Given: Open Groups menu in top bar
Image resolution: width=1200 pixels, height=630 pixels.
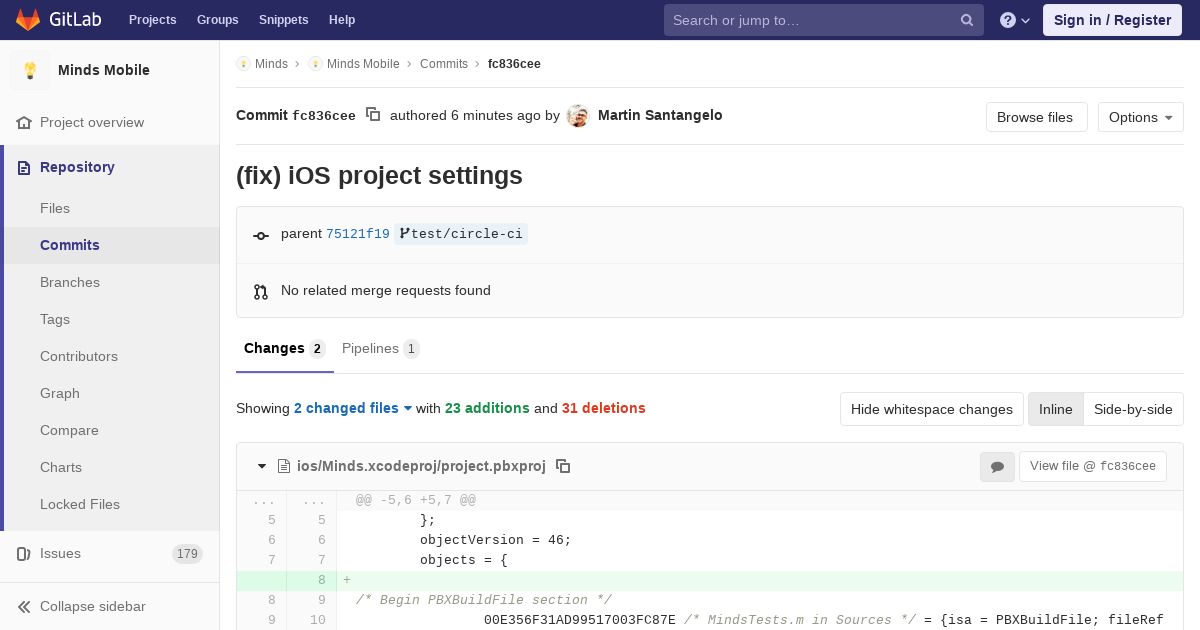Looking at the screenshot, I should [x=218, y=20].
